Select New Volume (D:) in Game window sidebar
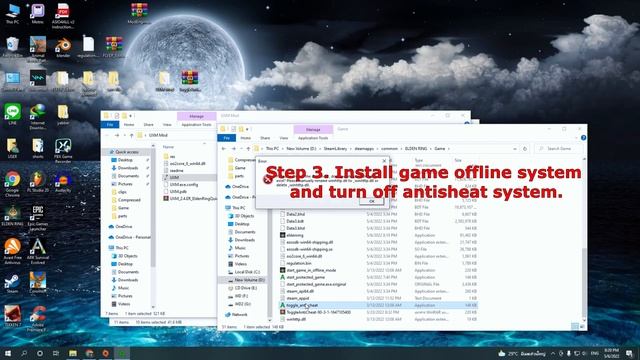The width and height of the screenshot is (640, 360). (246, 280)
